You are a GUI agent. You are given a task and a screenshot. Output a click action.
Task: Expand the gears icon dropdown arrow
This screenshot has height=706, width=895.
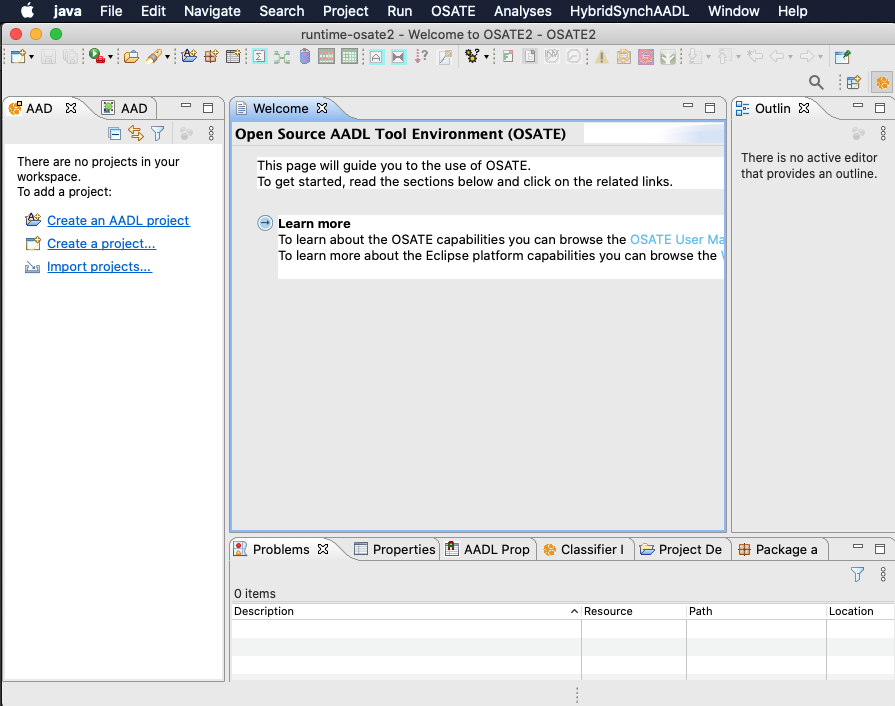(x=486, y=57)
